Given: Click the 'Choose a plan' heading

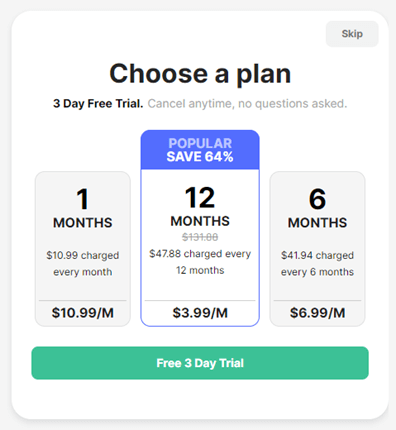Looking at the screenshot, I should coord(200,74).
